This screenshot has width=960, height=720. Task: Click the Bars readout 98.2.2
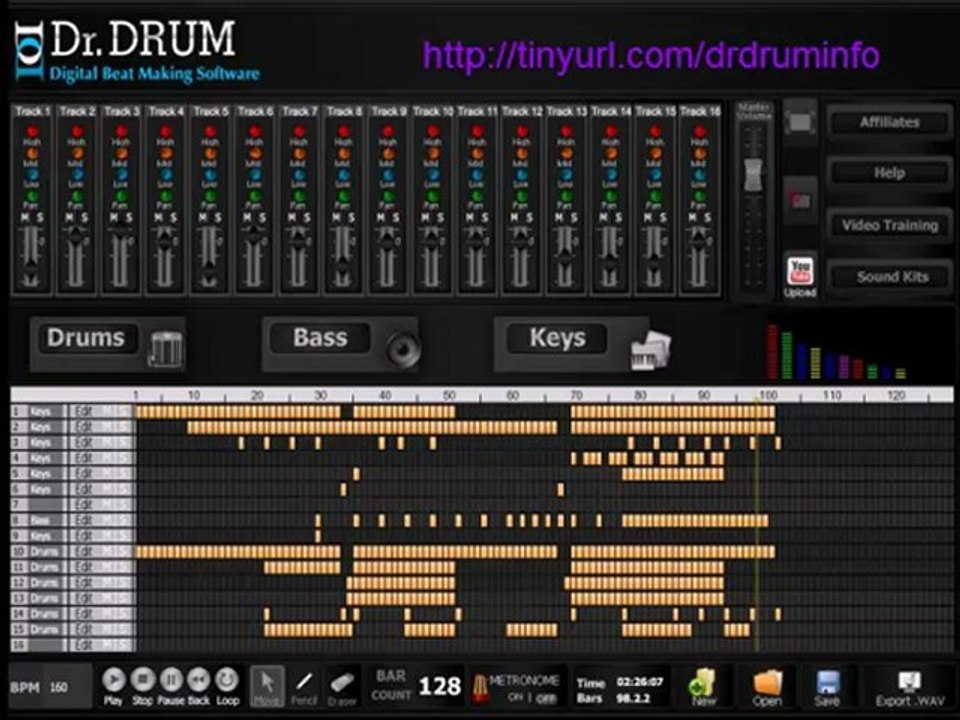tap(632, 698)
